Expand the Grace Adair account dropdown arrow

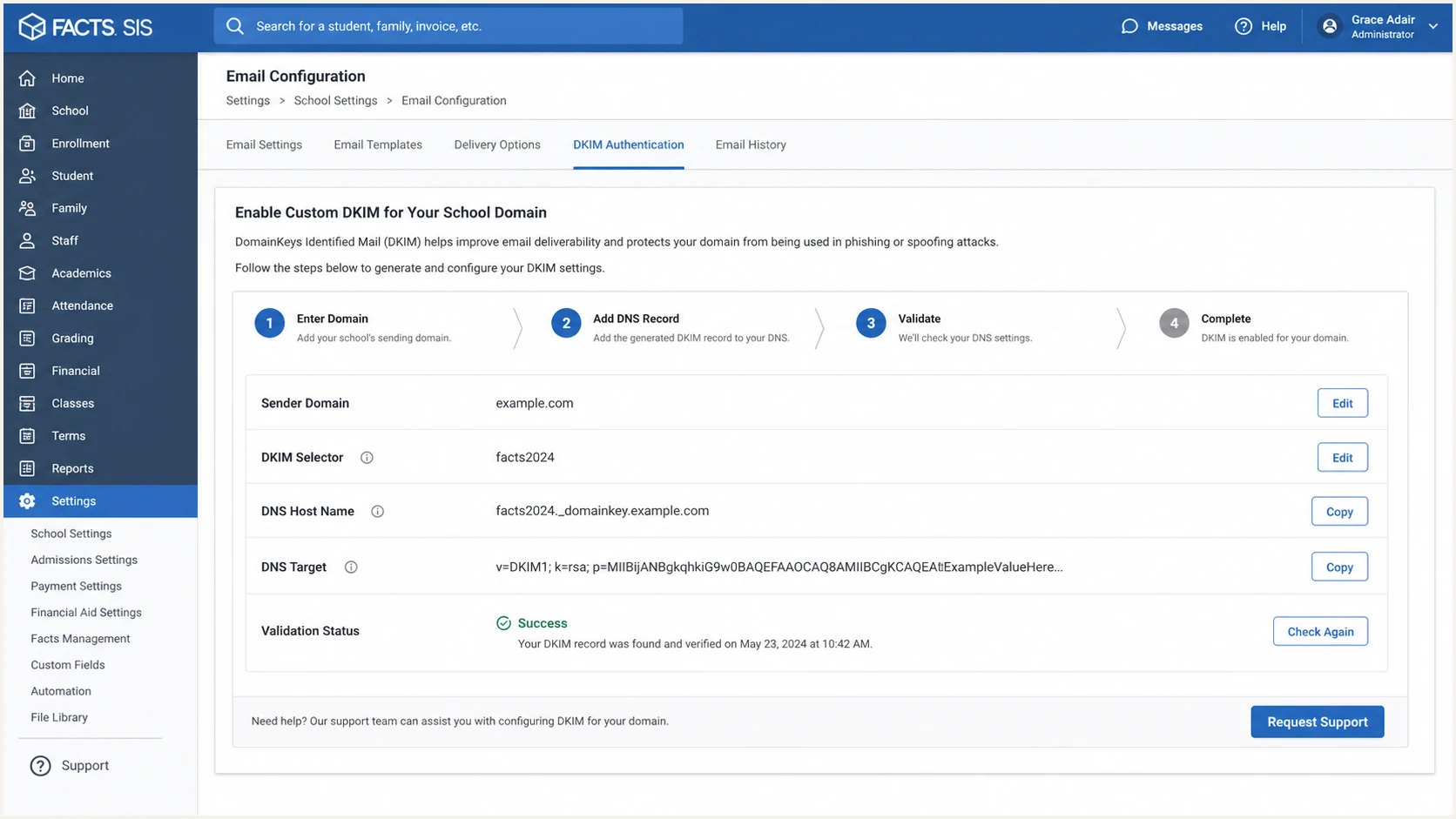tap(1433, 26)
